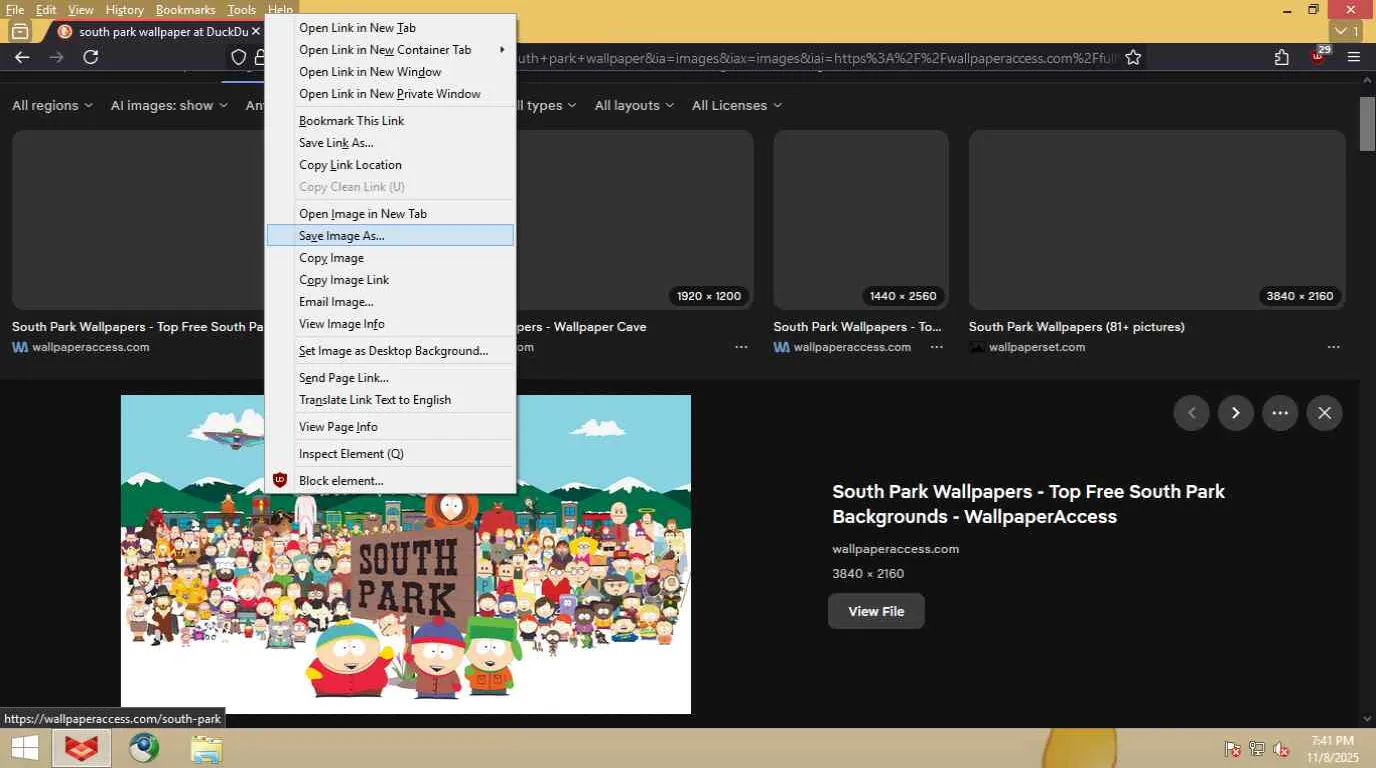
Task: Select Save Link As...
Action: coord(390,143)
